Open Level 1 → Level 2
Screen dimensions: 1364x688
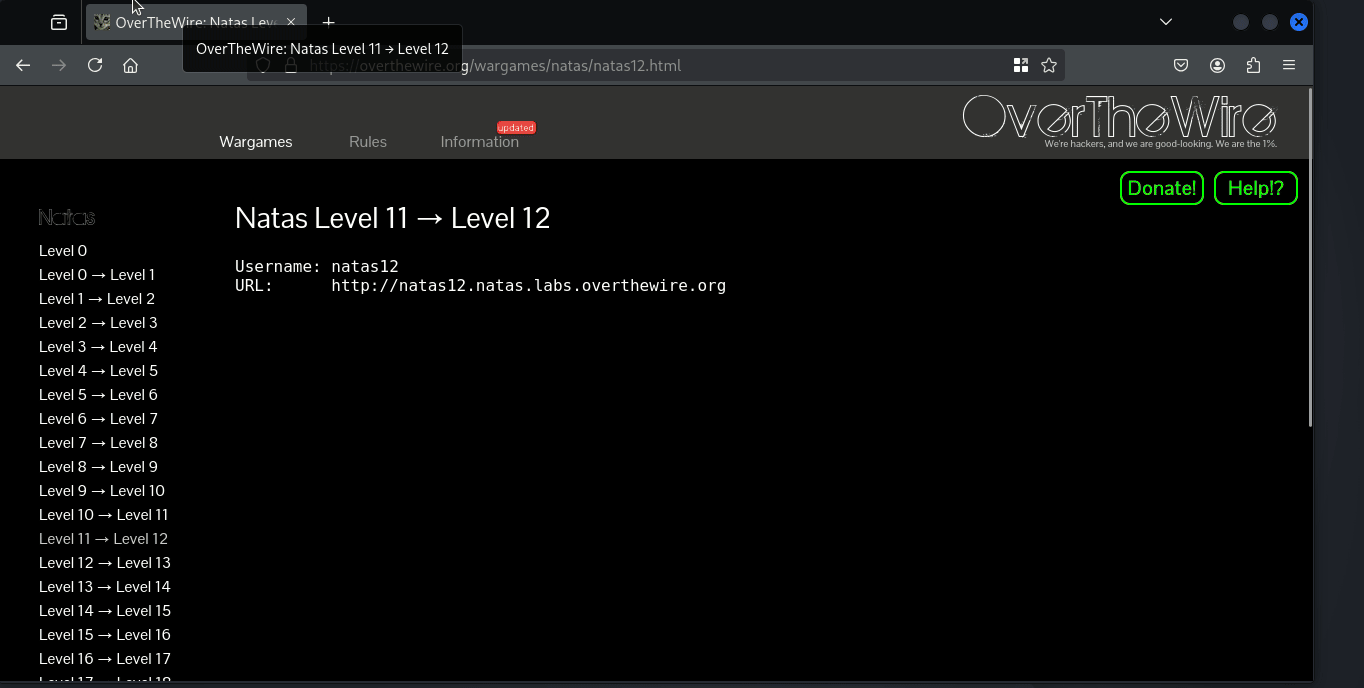pyautogui.click(x=97, y=299)
